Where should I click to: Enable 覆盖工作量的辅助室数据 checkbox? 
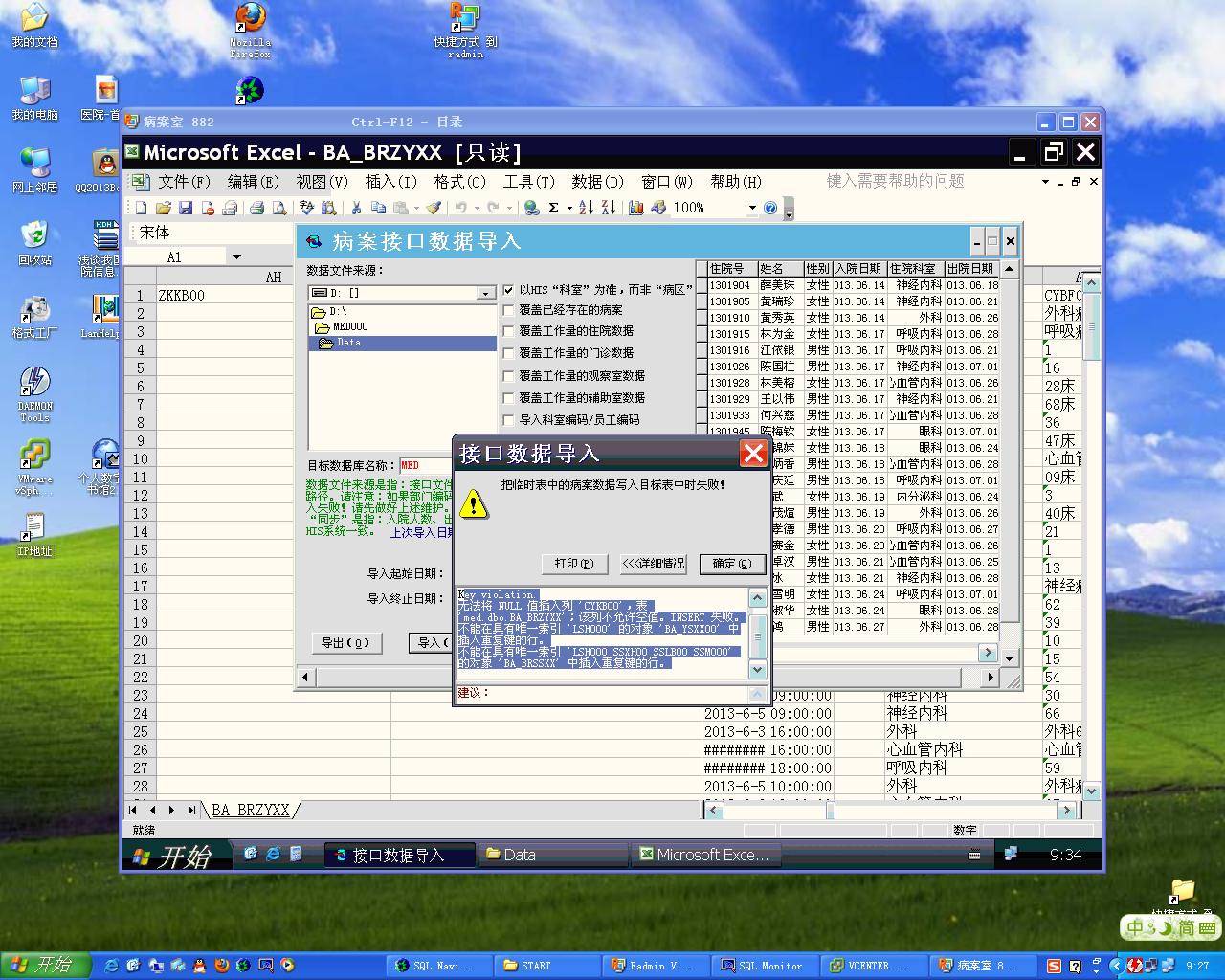pyautogui.click(x=509, y=398)
